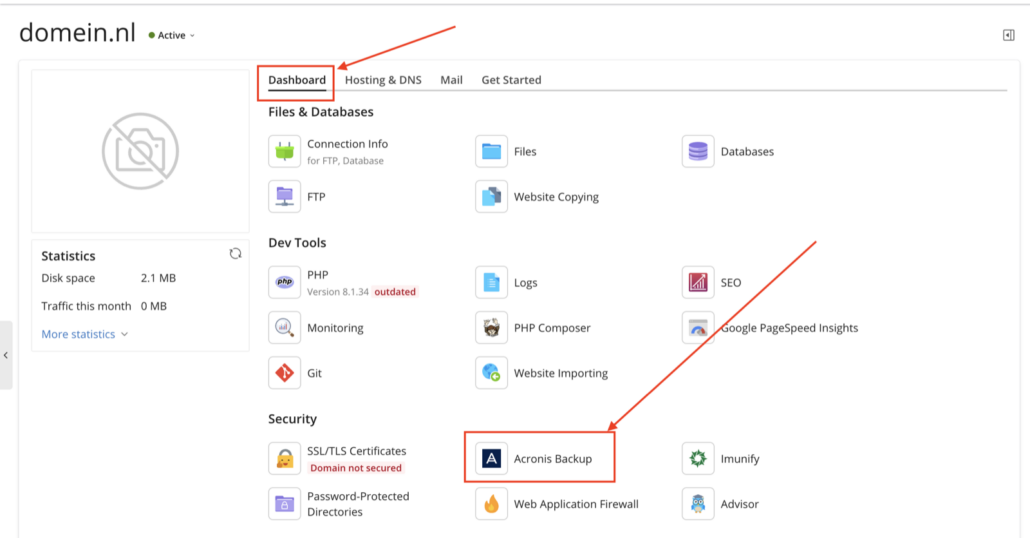The width and height of the screenshot is (1030, 538).
Task: Switch to the Hosting & DNS tab
Action: click(x=383, y=80)
